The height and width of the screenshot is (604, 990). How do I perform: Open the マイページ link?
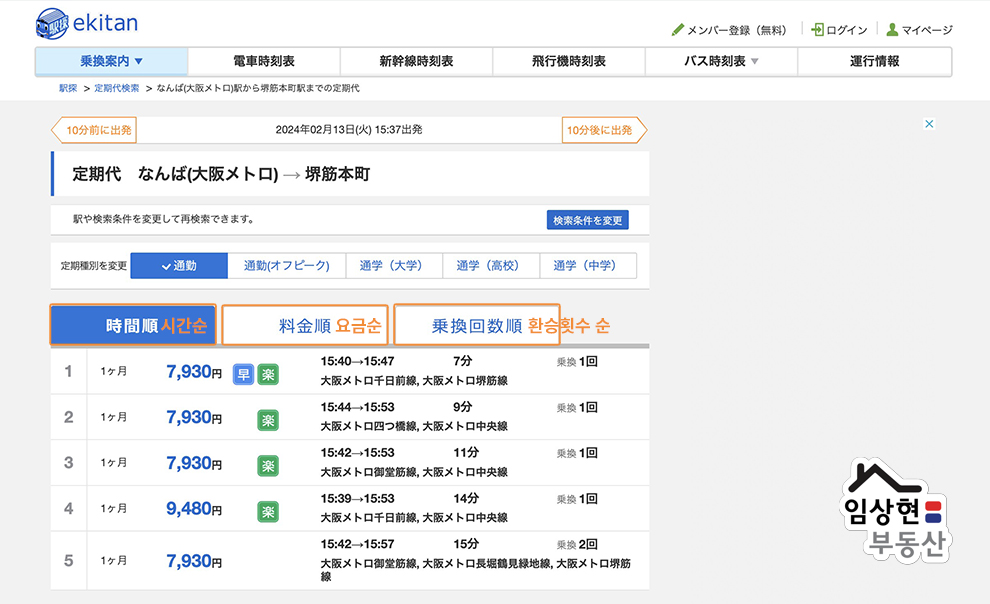point(927,30)
